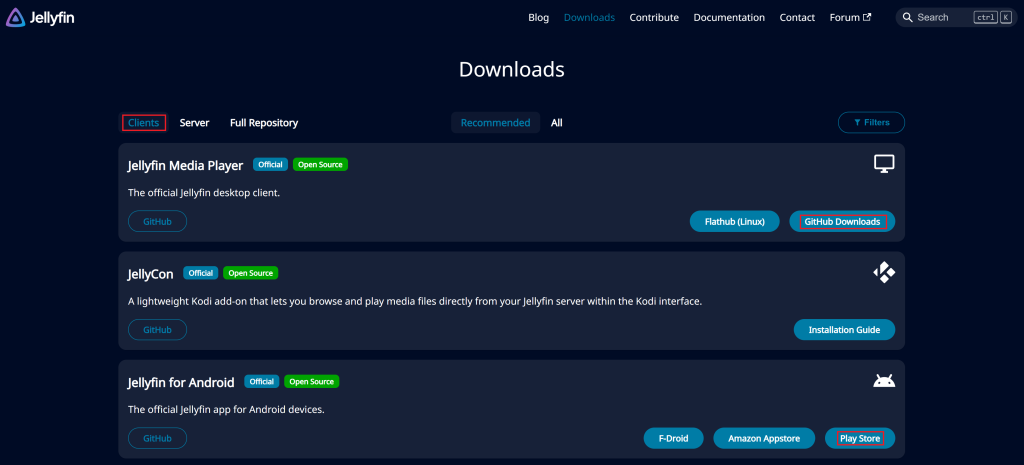Click Official badge on Jellyfin Media Player
Viewport: 1024px width, 465px height.
coord(270,165)
